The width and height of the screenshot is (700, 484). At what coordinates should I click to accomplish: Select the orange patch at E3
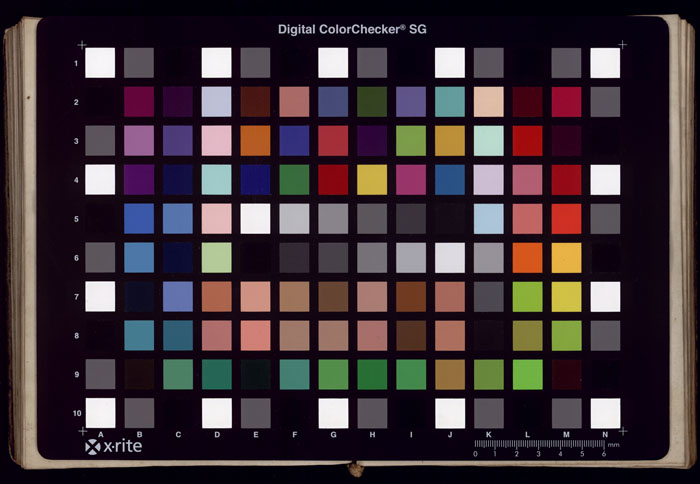point(255,141)
